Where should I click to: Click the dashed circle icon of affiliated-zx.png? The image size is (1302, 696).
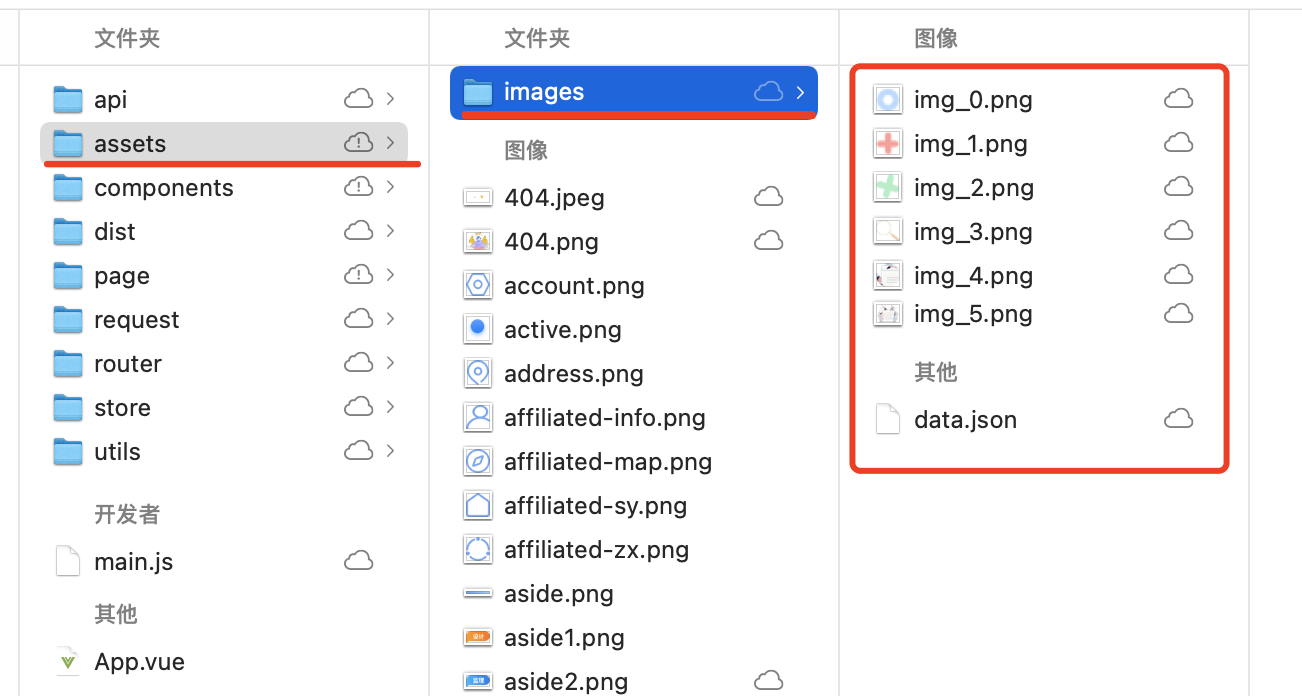point(477,549)
